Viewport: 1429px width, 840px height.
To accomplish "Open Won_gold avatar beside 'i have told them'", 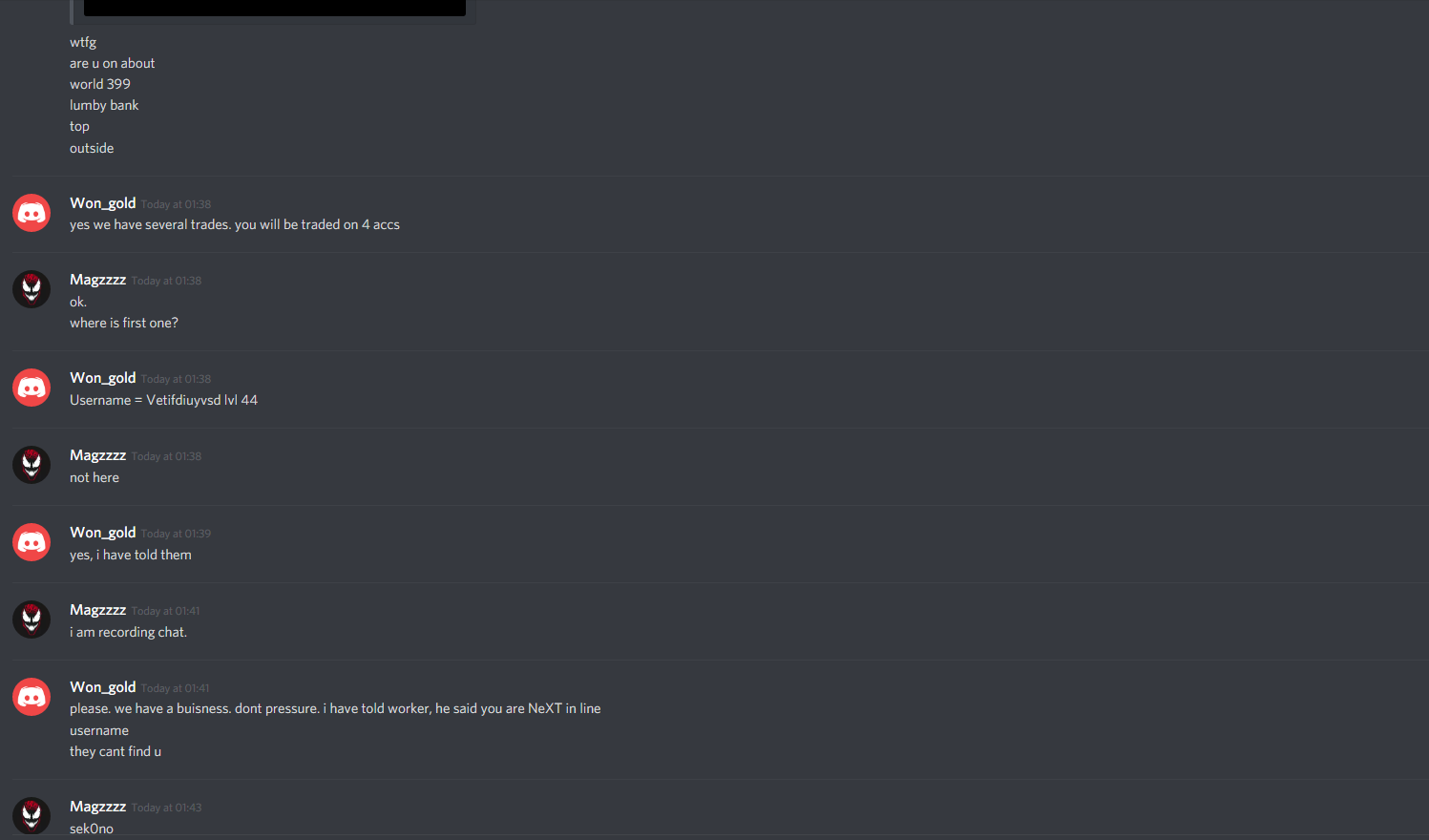I will tap(32, 542).
